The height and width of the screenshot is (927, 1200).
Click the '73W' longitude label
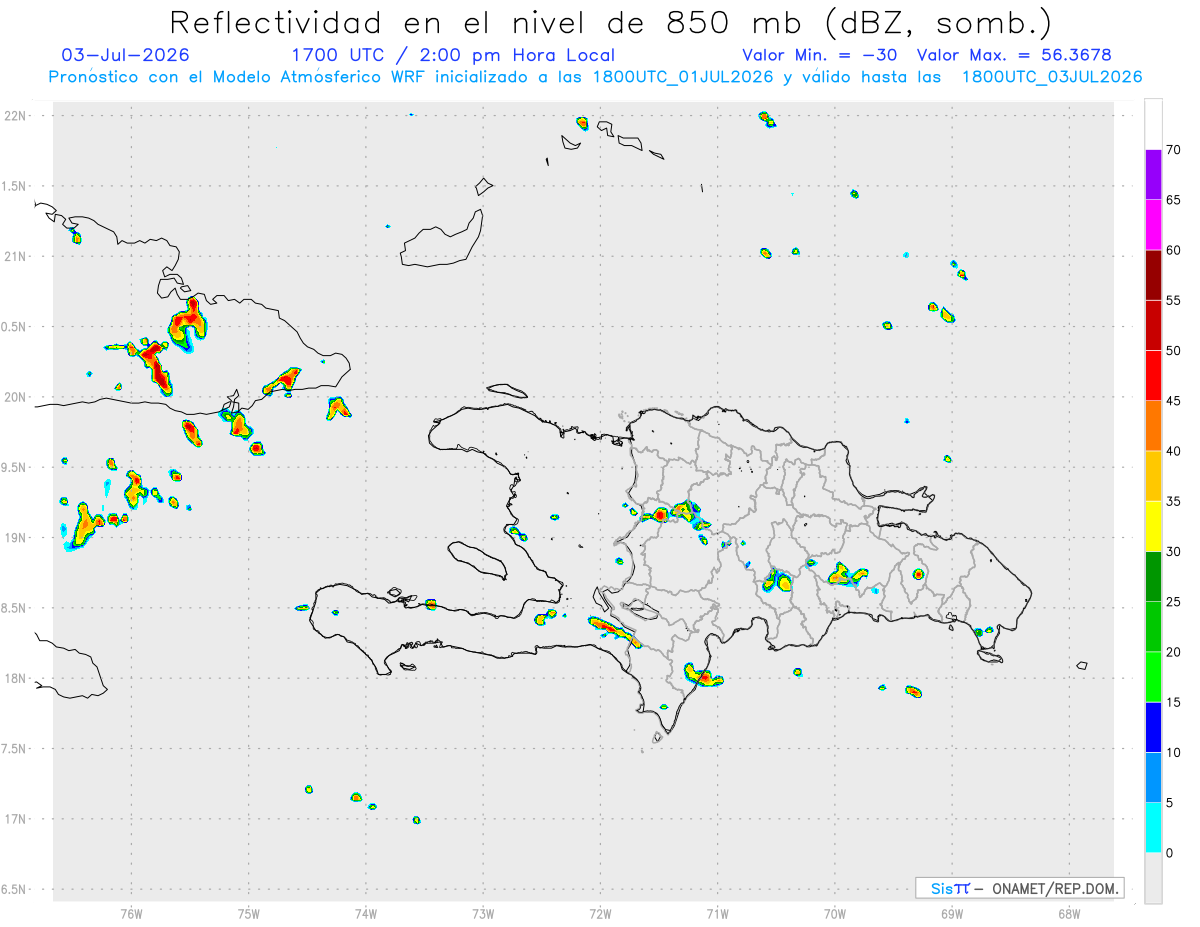(x=483, y=914)
